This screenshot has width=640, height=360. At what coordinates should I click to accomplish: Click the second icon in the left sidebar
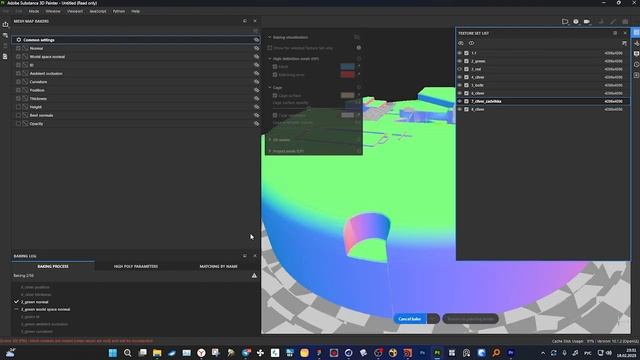point(5,35)
